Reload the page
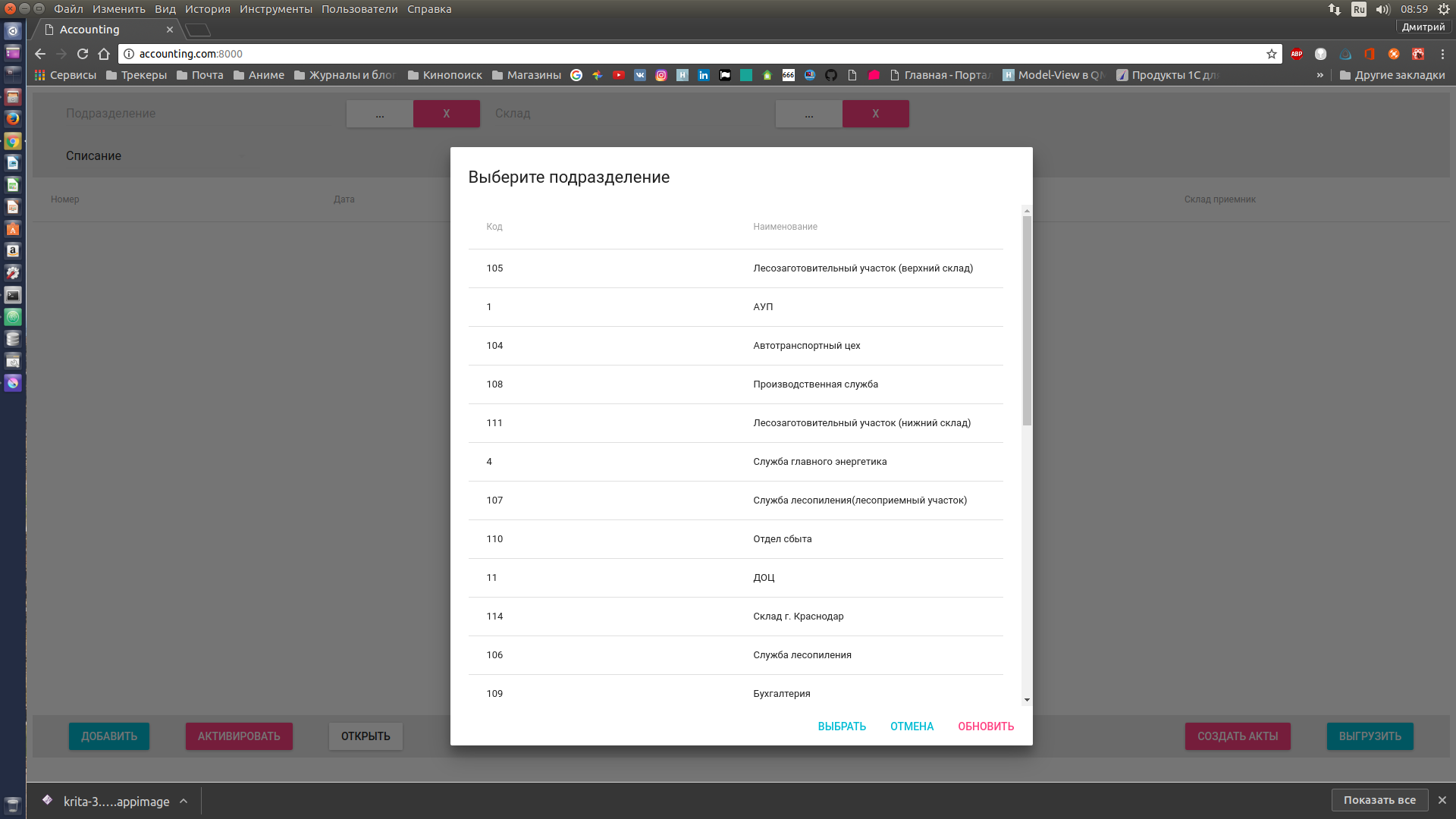This screenshot has height=819, width=1456. point(83,54)
